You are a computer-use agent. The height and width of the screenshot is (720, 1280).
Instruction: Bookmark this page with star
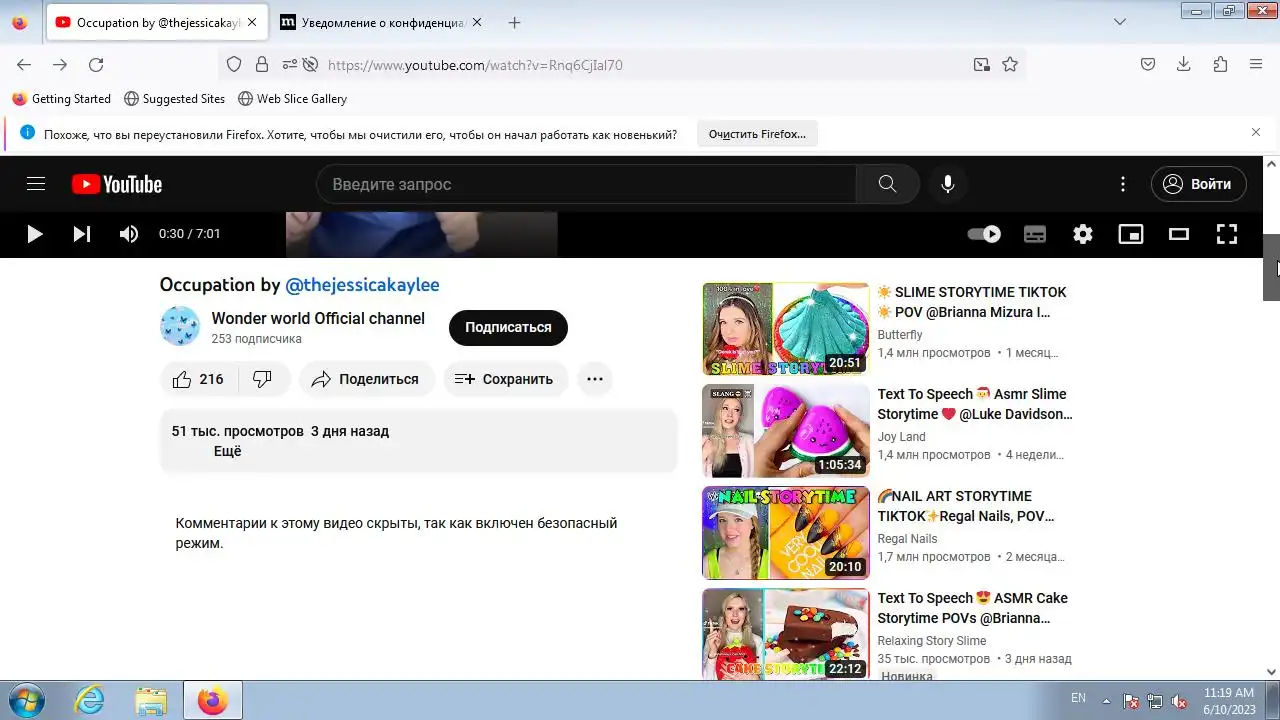[x=1010, y=64]
